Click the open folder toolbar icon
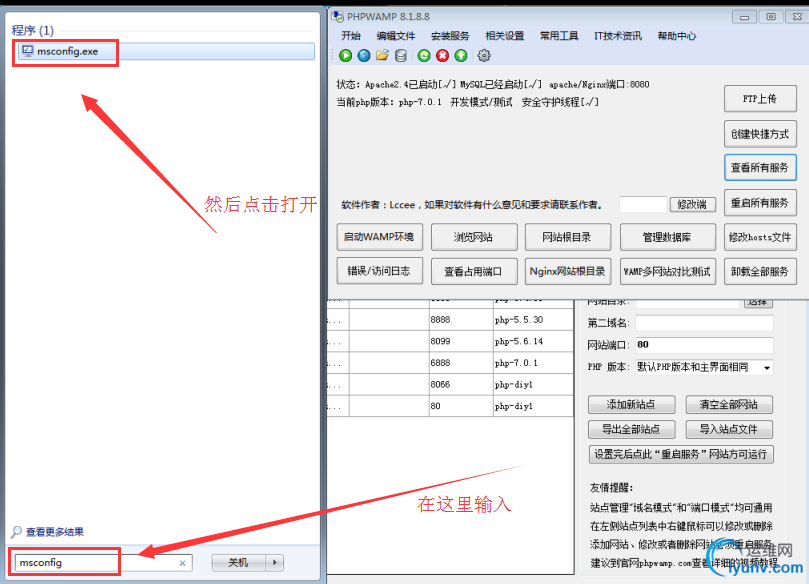Image resolution: width=809 pixels, height=584 pixels. pos(382,55)
